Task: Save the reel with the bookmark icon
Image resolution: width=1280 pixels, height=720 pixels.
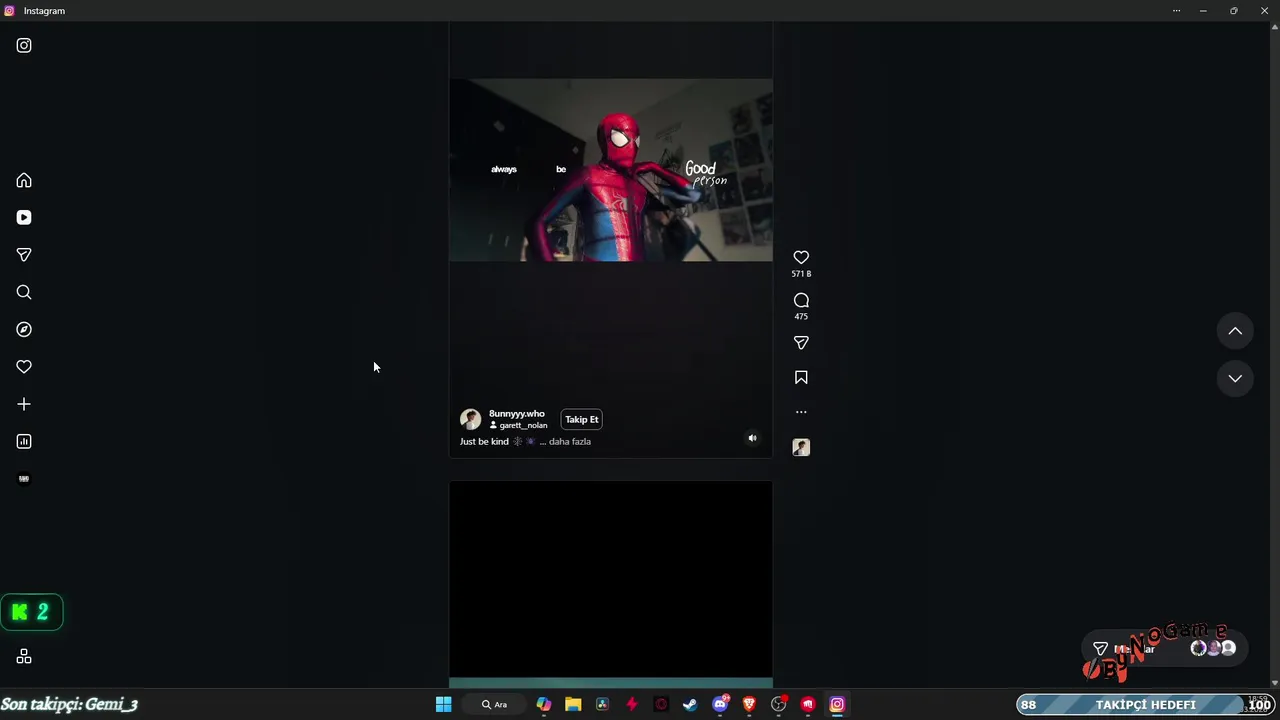Action: 801,378
